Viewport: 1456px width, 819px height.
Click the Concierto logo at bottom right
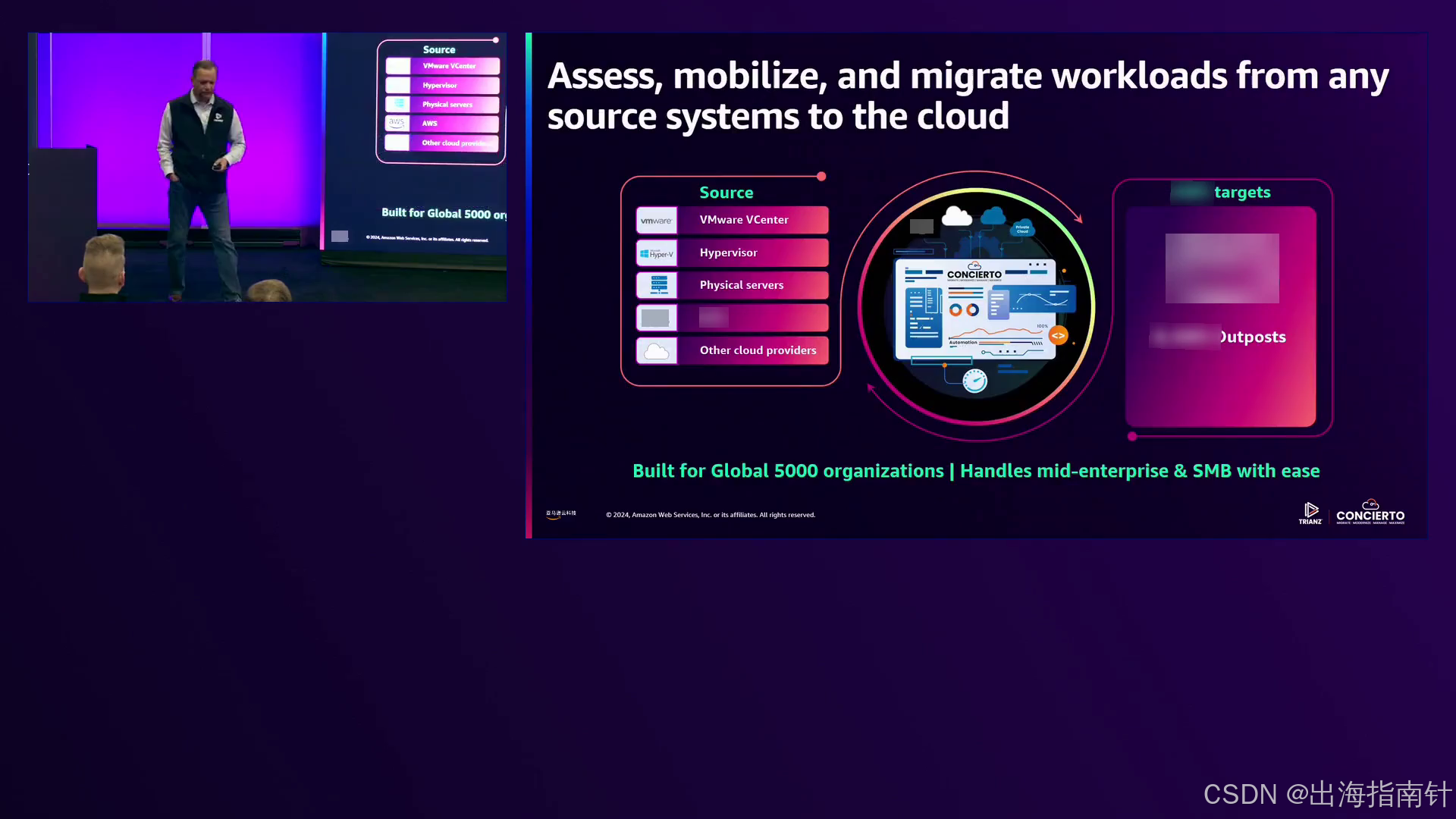1370,513
